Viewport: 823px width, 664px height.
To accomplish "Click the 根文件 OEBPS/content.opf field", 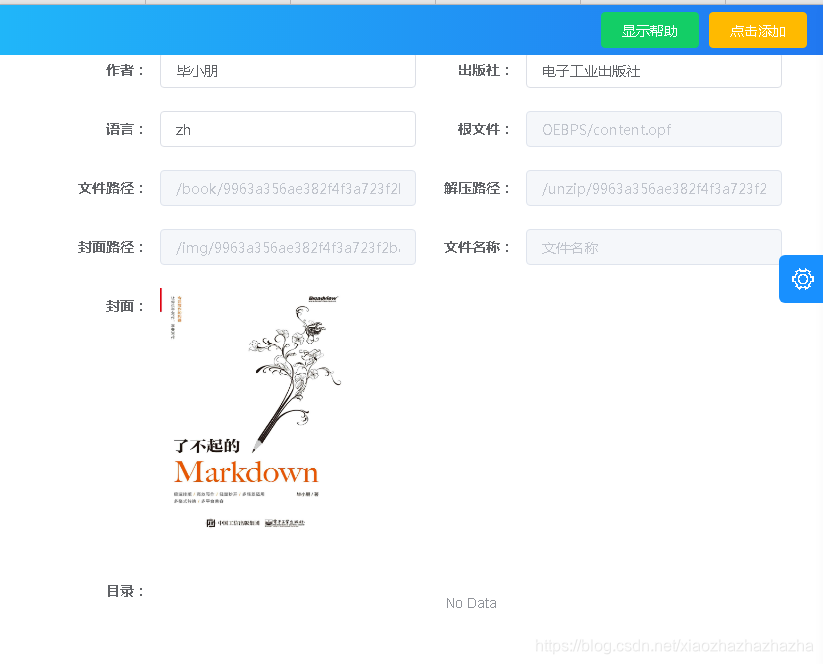I will coord(653,129).
